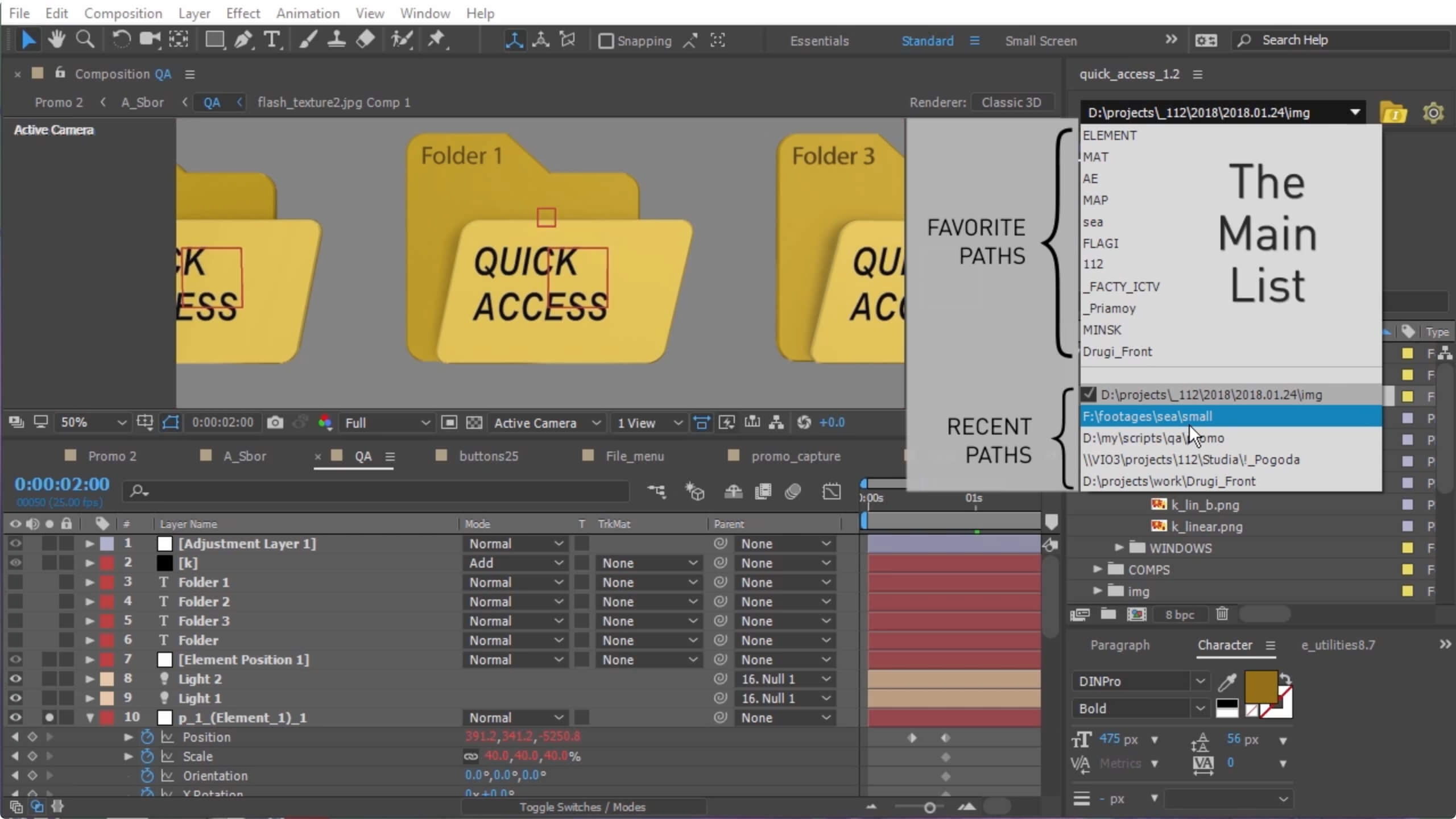The width and height of the screenshot is (1456, 819).
Task: Select the Pen tool
Action: click(x=243, y=40)
